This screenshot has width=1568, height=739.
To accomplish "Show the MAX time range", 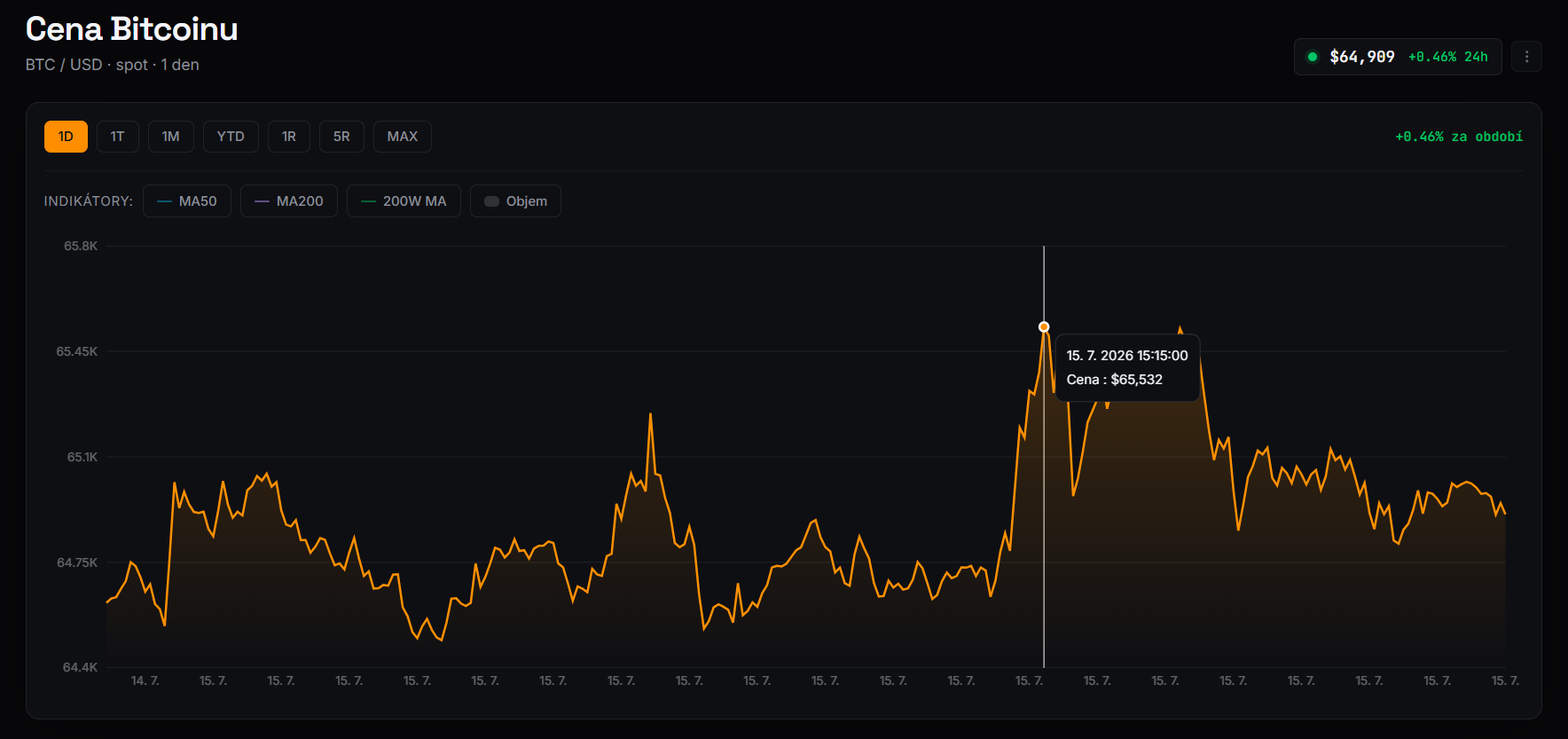I will click(x=403, y=137).
